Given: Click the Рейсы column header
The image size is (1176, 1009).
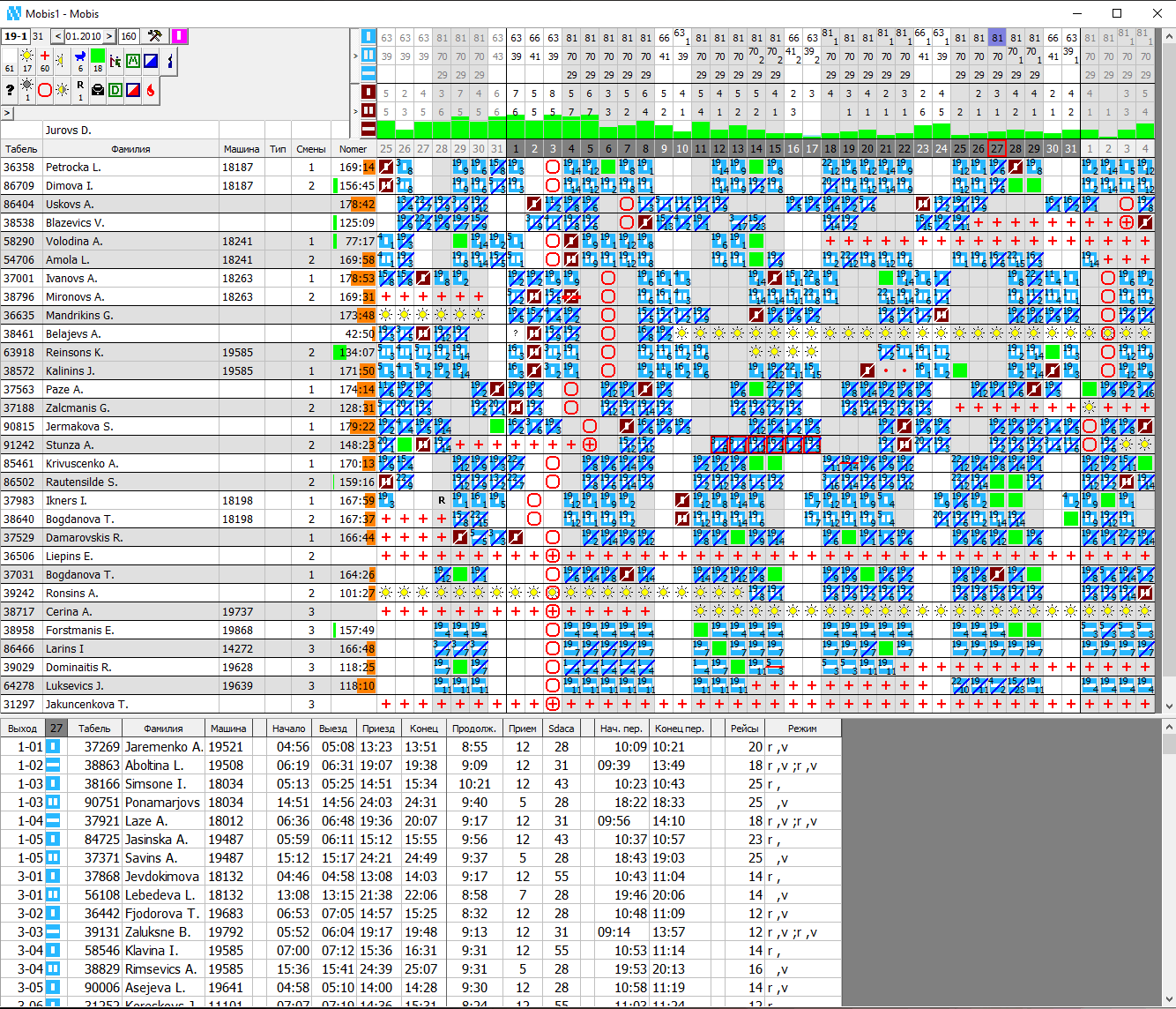Looking at the screenshot, I should 744,729.
